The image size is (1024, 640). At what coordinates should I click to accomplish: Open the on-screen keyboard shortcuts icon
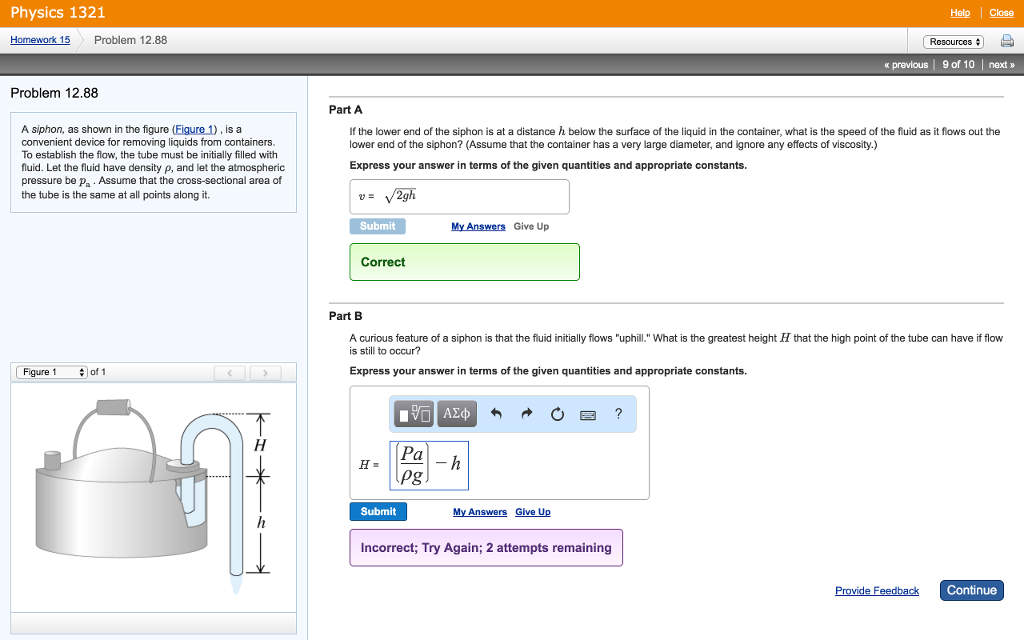[589, 413]
